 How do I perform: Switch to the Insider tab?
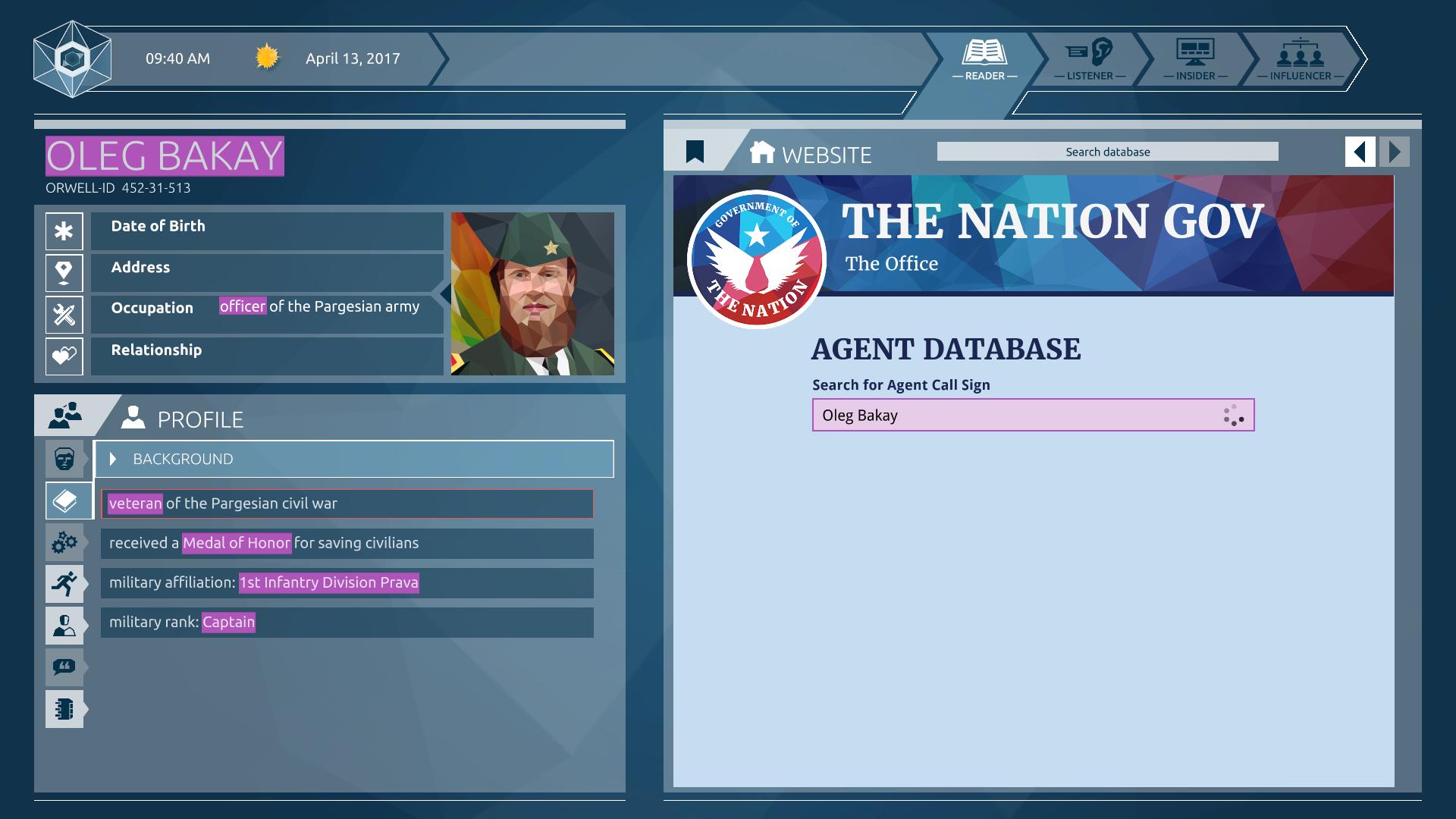[1195, 60]
